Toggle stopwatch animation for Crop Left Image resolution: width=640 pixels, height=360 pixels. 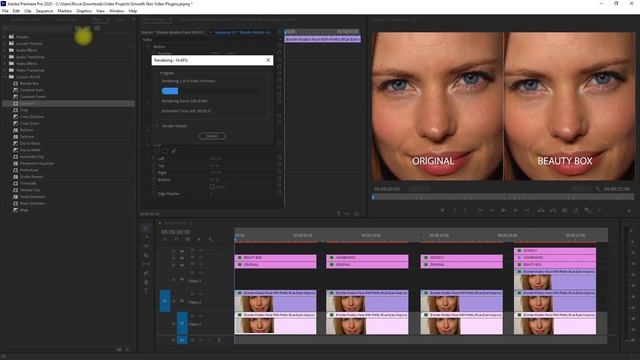(154, 158)
